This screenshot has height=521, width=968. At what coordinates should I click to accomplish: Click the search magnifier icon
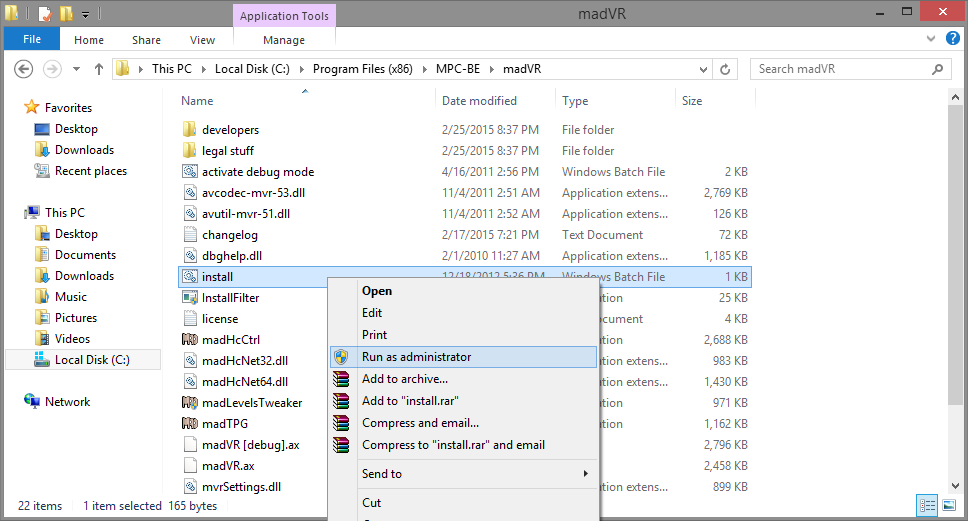[x=937, y=69]
